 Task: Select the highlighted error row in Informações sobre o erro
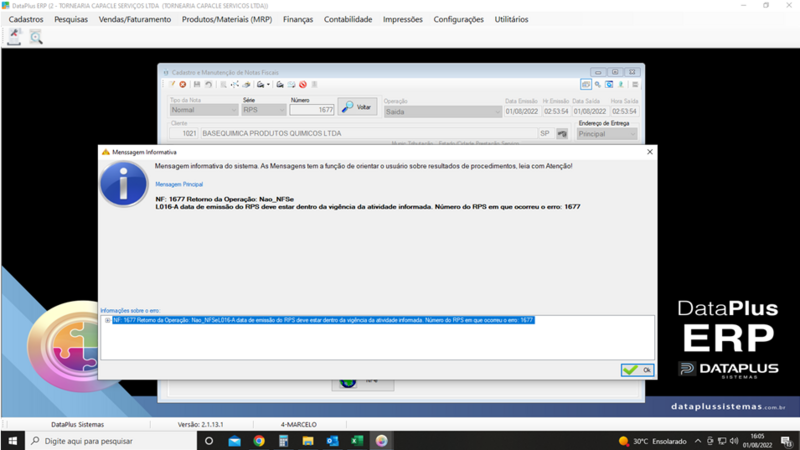323,320
